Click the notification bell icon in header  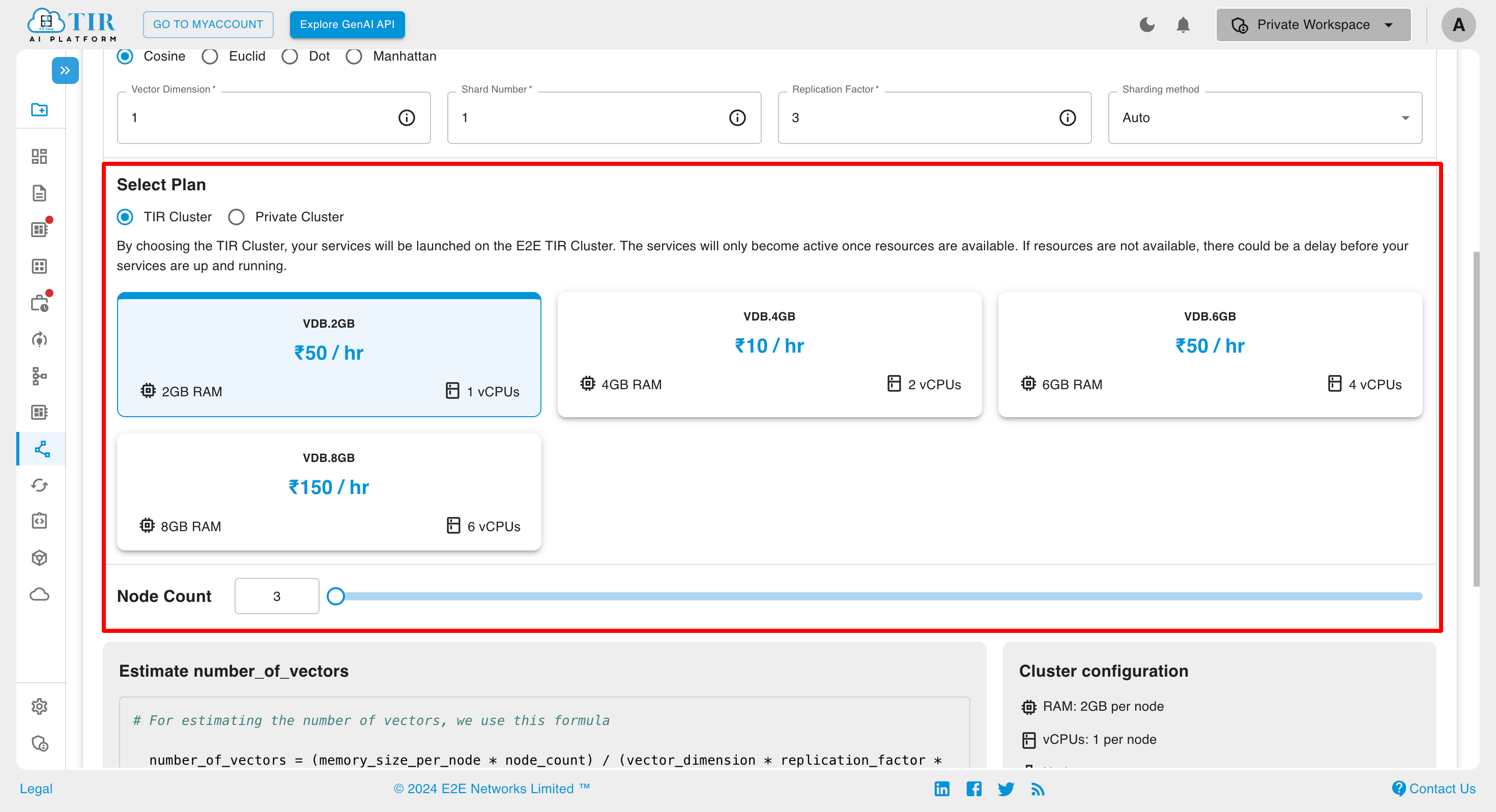tap(1181, 25)
